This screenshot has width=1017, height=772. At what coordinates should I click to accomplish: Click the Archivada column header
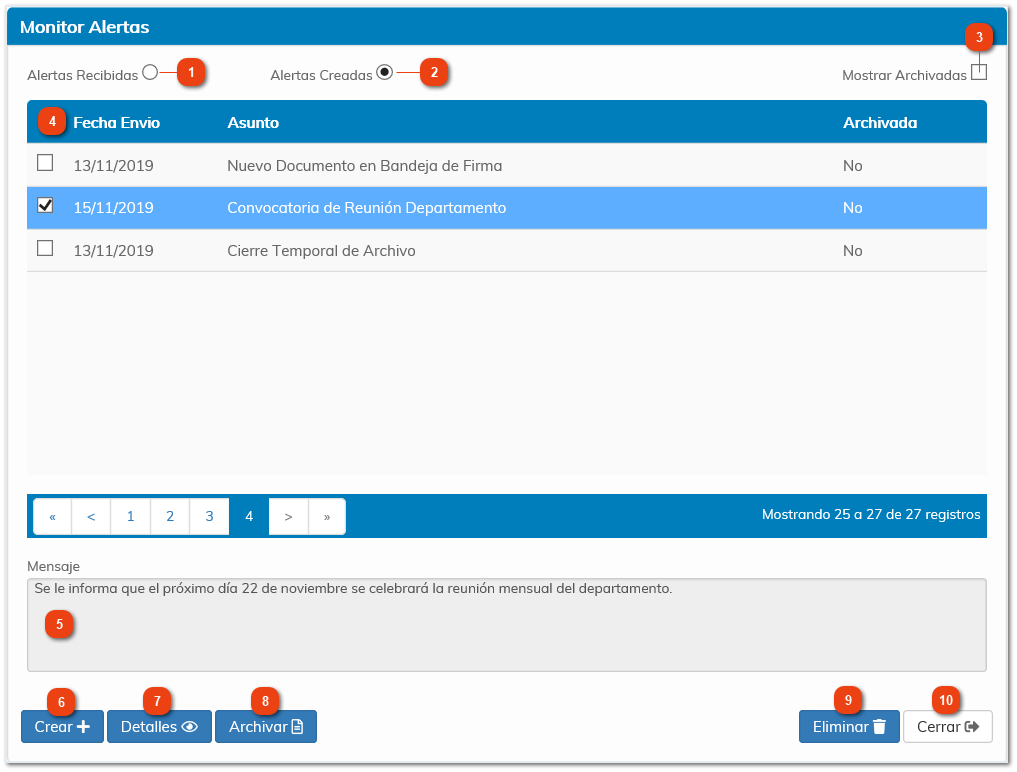click(879, 123)
